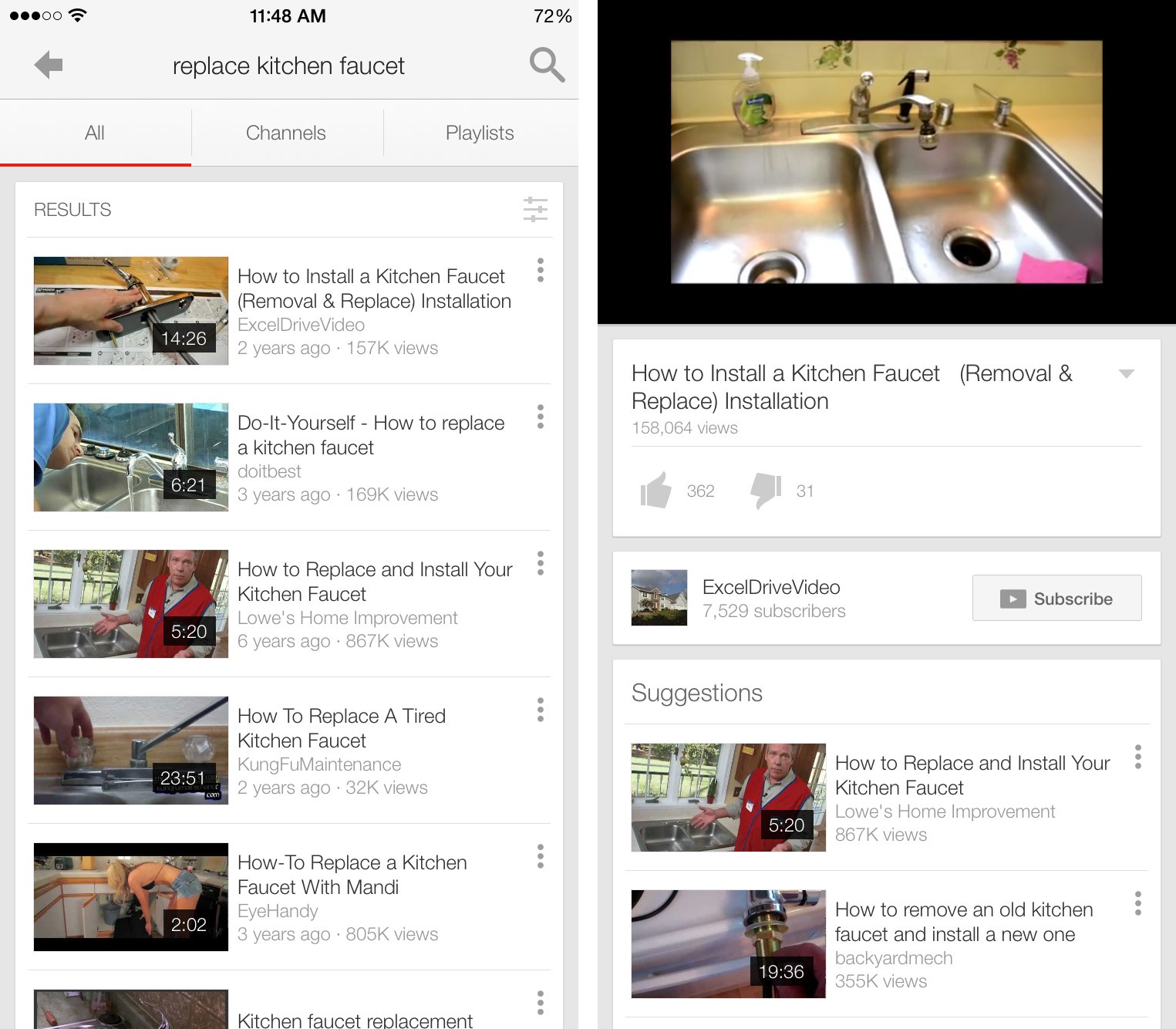Expand the video description arrow

(x=1127, y=374)
